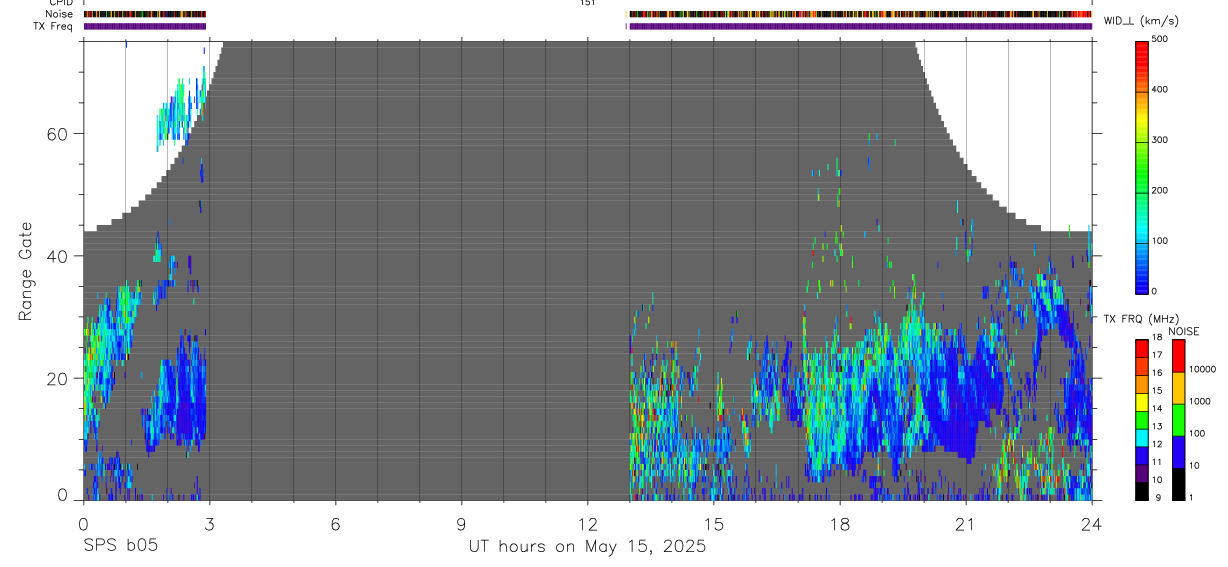Screen dimensions: 1228x567
Task: Click the Noise row label at the top
Action: [x=60, y=15]
